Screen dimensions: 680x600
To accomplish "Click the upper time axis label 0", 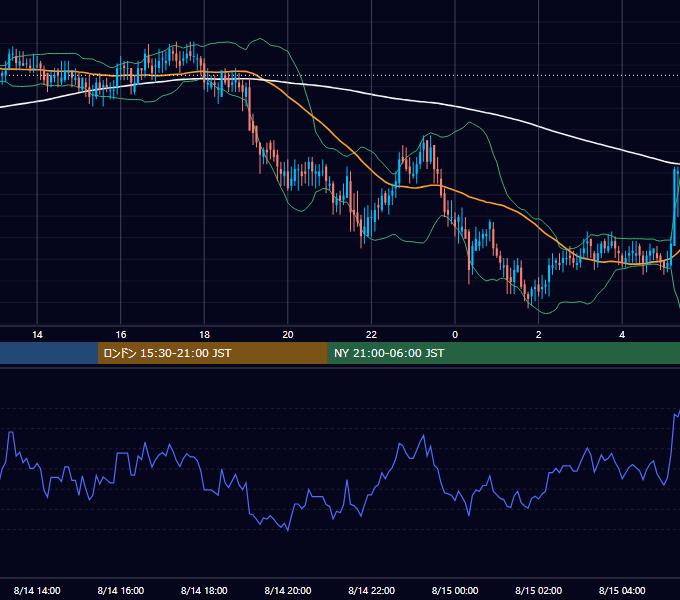I will pos(455,335).
